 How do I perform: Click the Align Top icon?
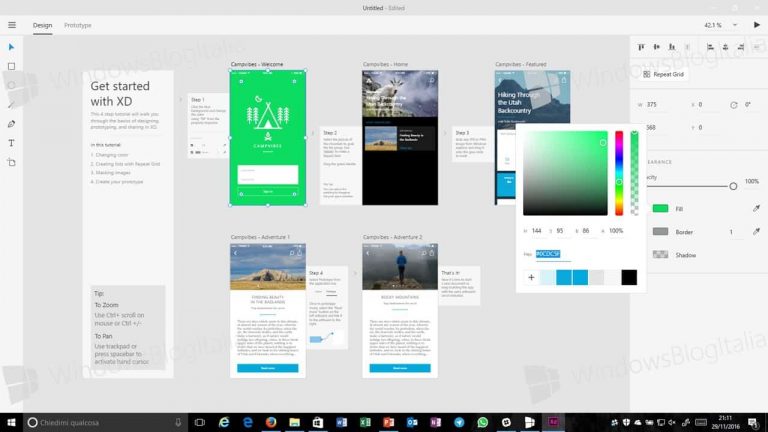pos(641,47)
